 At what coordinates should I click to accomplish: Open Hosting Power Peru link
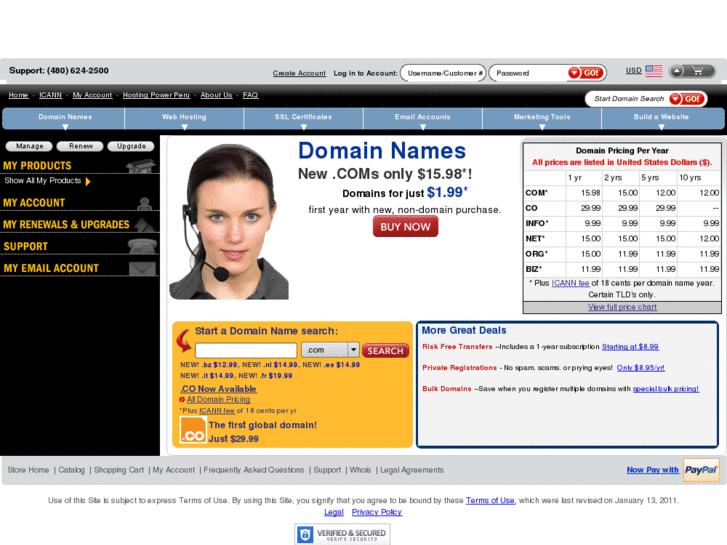point(156,95)
